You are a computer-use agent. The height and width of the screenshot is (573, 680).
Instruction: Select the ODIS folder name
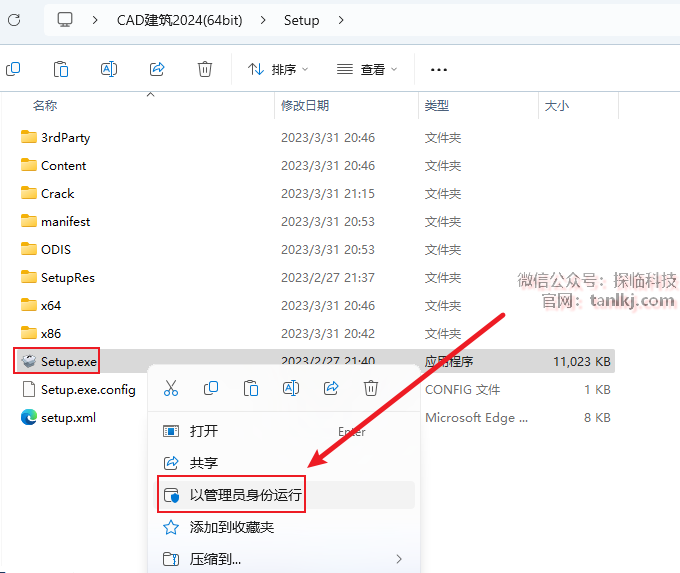[x=56, y=249]
